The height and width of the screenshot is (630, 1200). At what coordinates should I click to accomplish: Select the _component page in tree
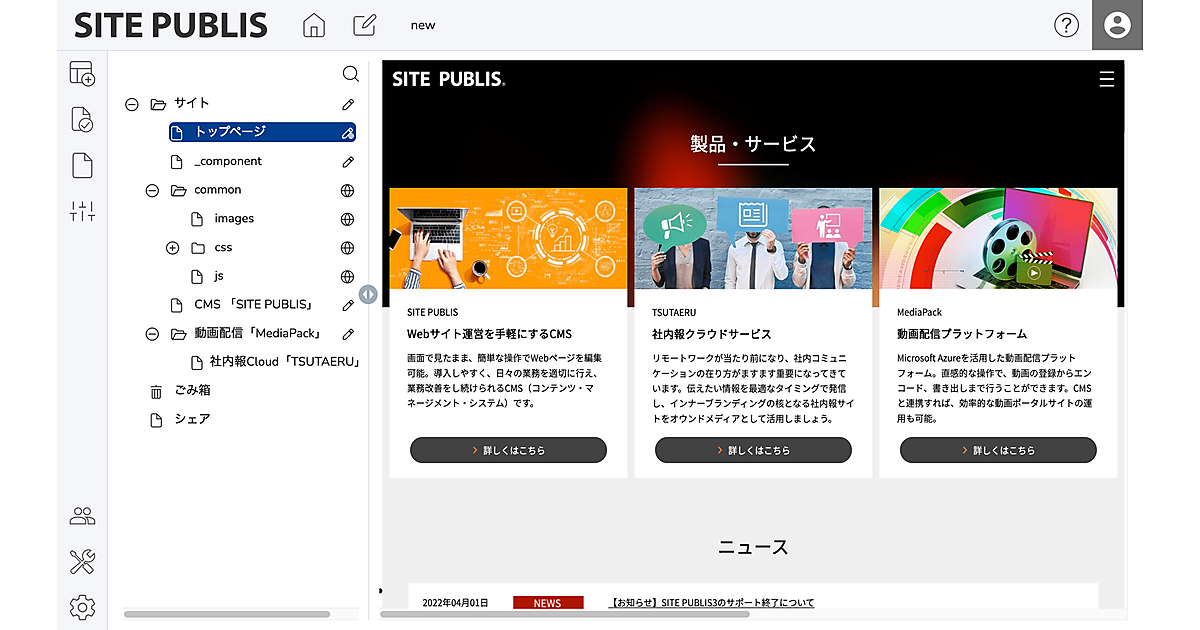228,162
